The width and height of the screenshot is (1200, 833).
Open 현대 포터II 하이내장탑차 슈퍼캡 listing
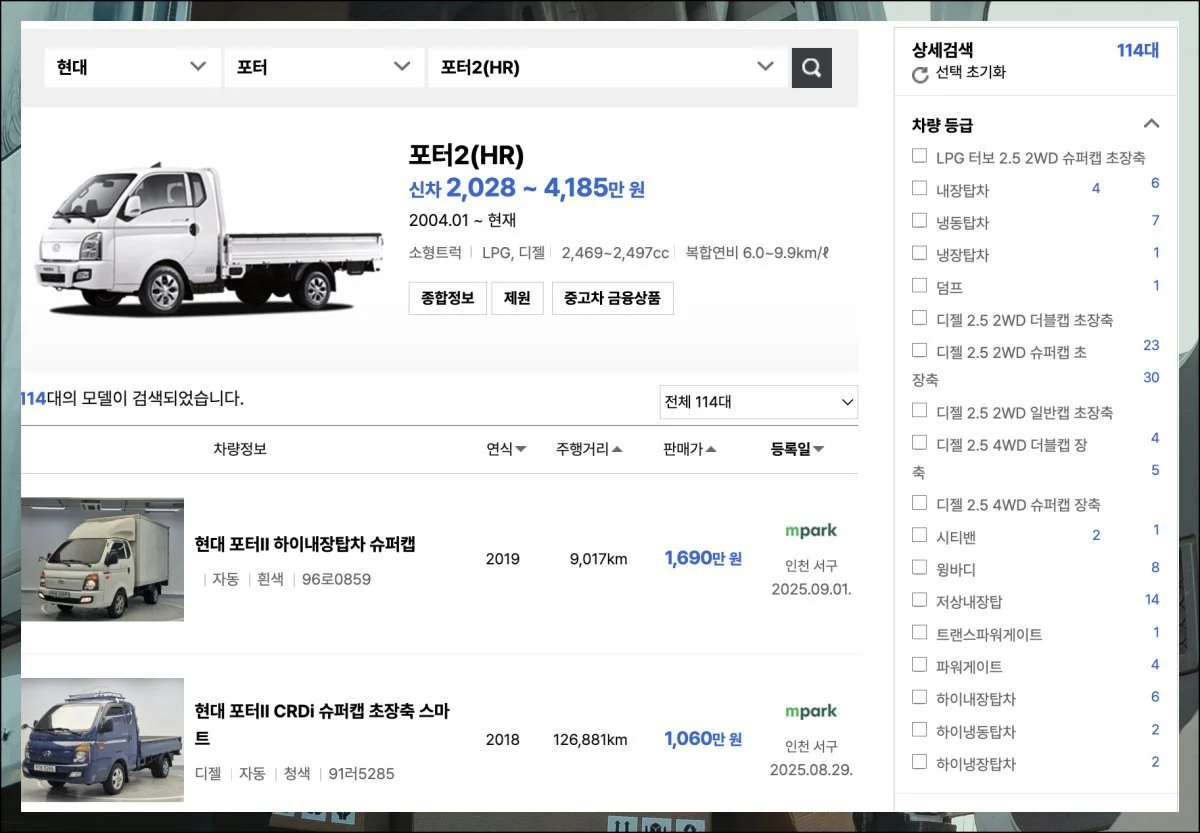pos(305,544)
